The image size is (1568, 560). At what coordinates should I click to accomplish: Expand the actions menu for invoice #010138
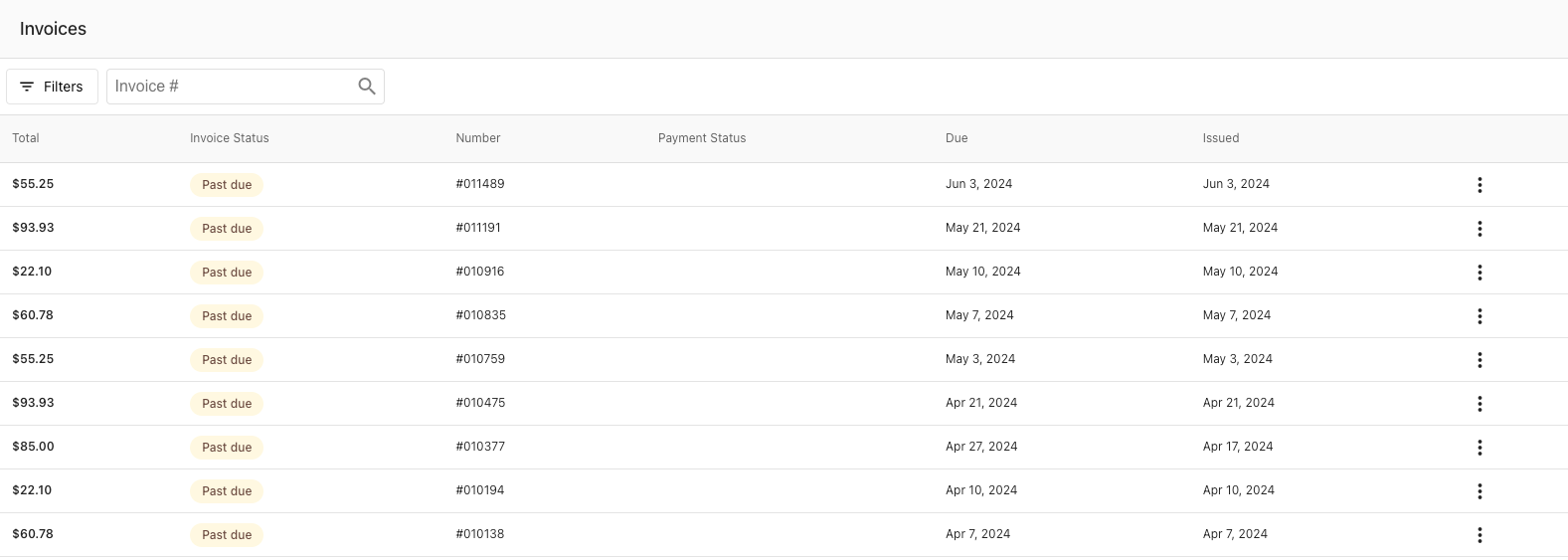tap(1480, 535)
